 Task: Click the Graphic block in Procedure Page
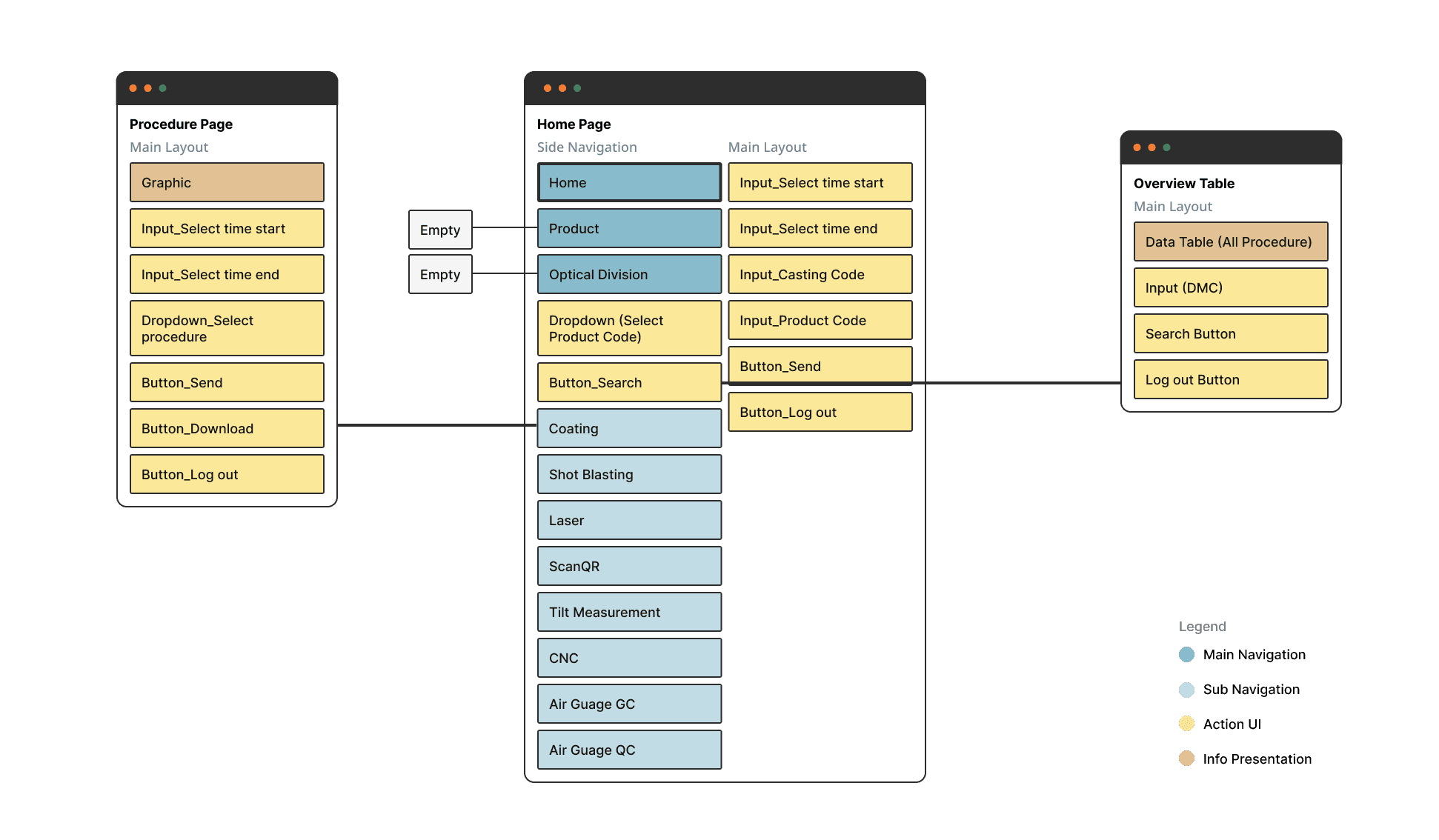point(227,182)
